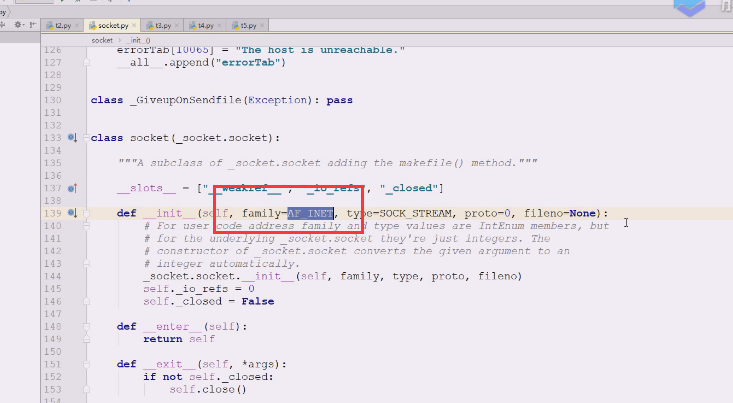Close the t3.py editor tab

[x=177, y=25]
